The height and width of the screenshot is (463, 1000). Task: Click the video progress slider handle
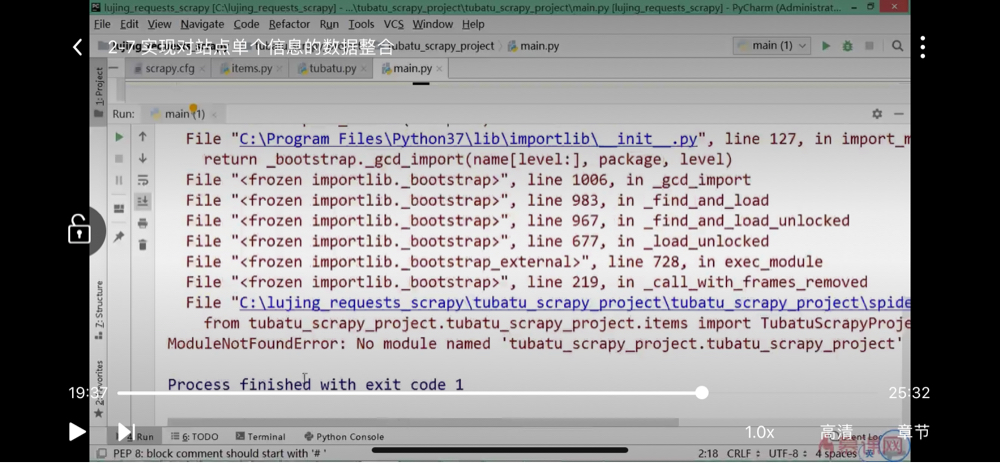click(702, 393)
